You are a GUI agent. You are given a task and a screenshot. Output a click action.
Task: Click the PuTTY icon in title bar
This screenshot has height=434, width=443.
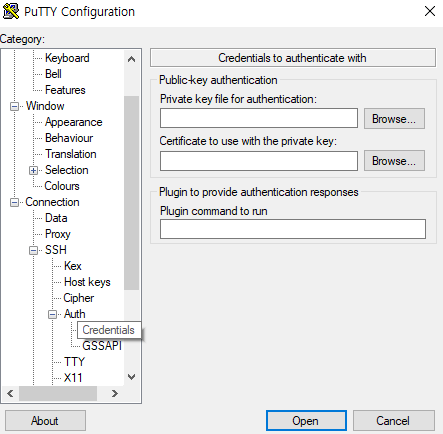click(x=11, y=11)
